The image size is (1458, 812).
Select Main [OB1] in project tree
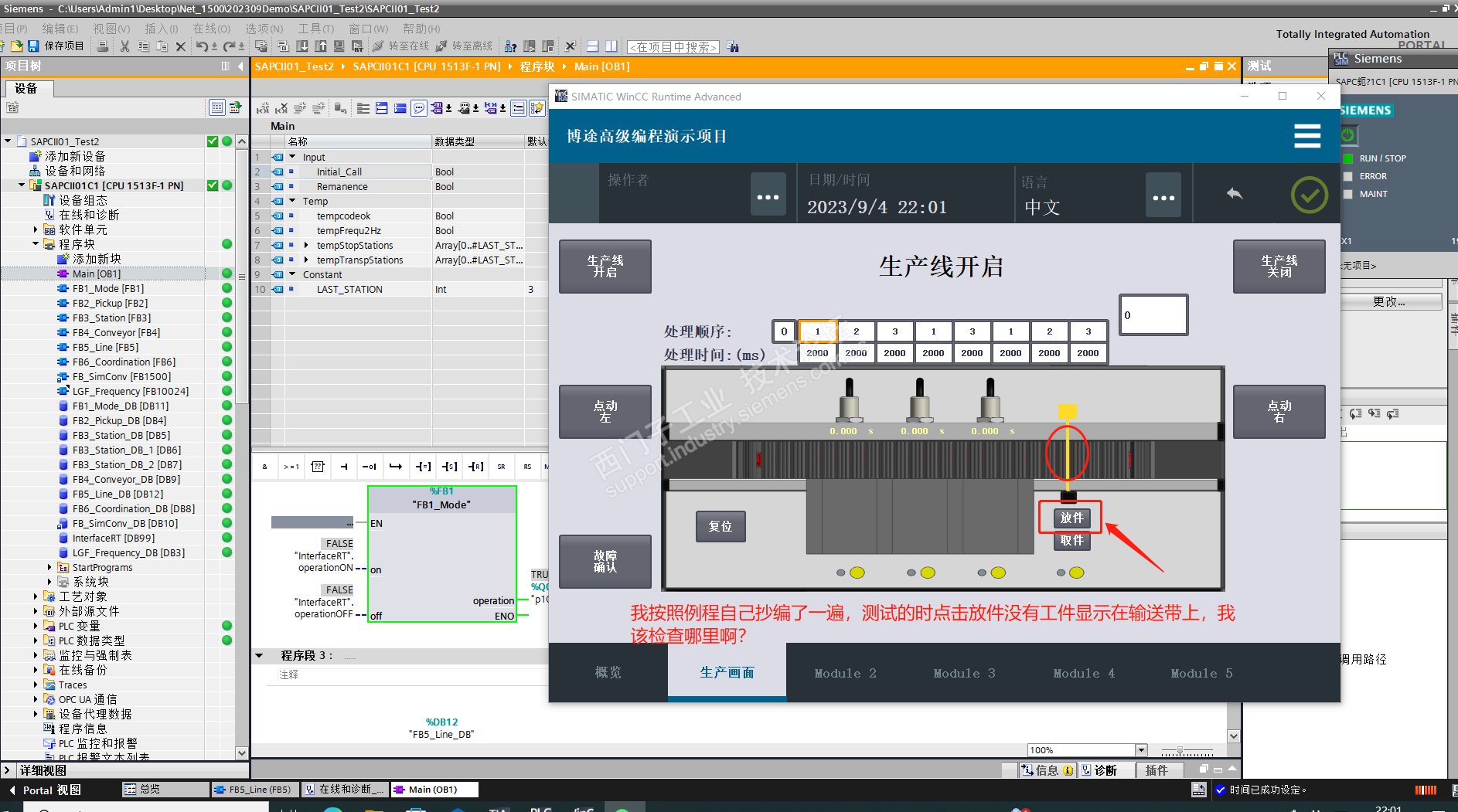(97, 273)
